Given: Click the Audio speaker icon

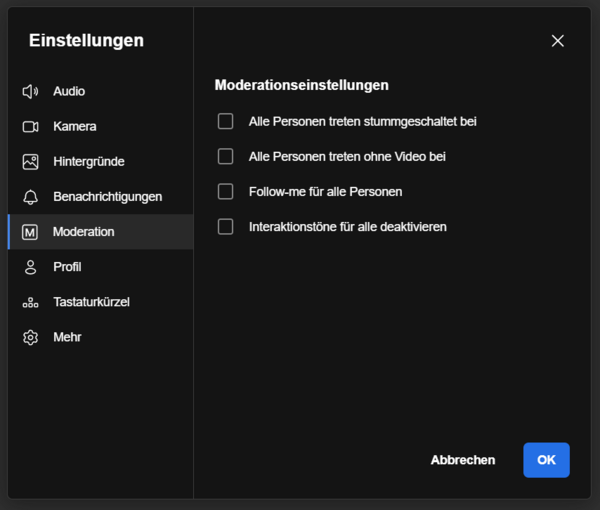Looking at the screenshot, I should click(30, 91).
